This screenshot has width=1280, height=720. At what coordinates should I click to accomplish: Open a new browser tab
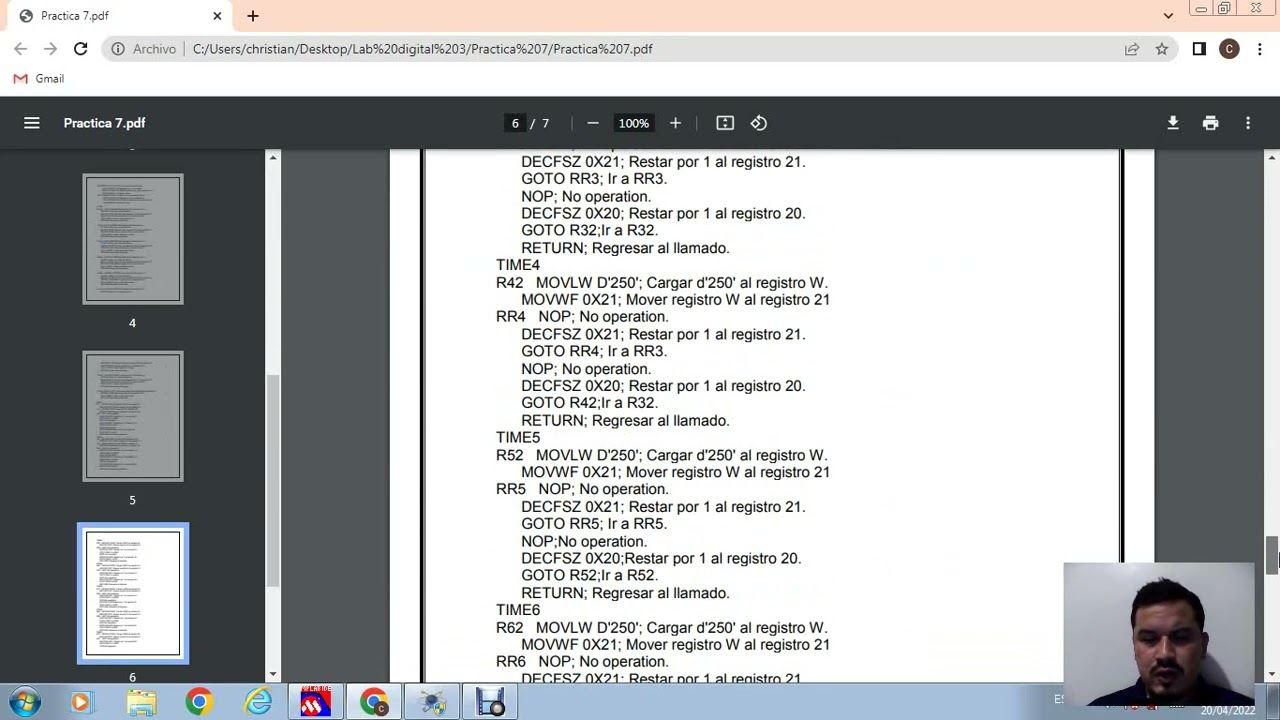[253, 16]
